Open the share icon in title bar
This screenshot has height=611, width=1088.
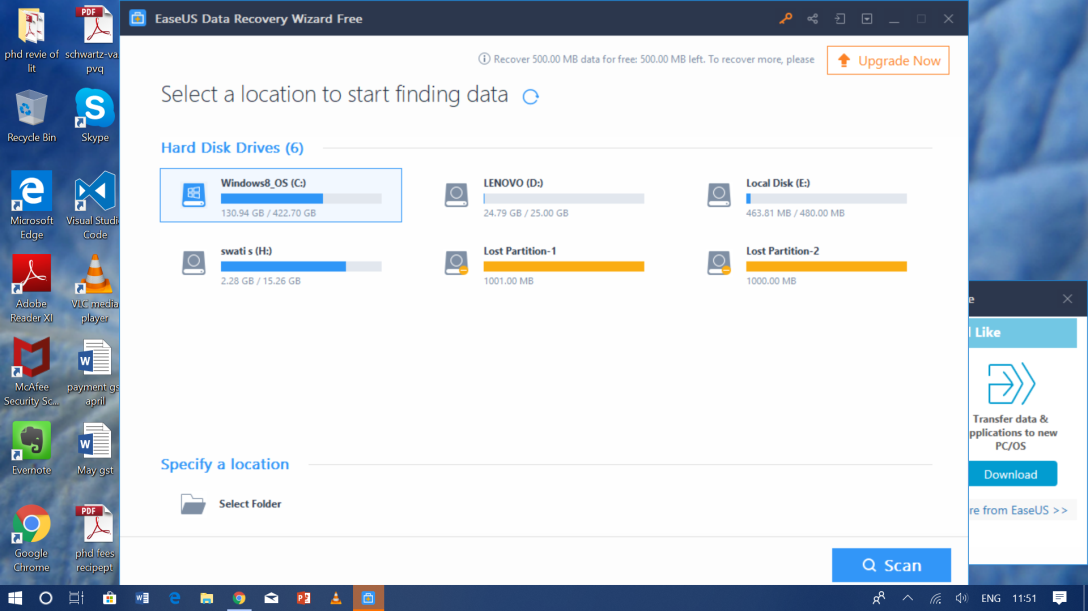[x=813, y=19]
